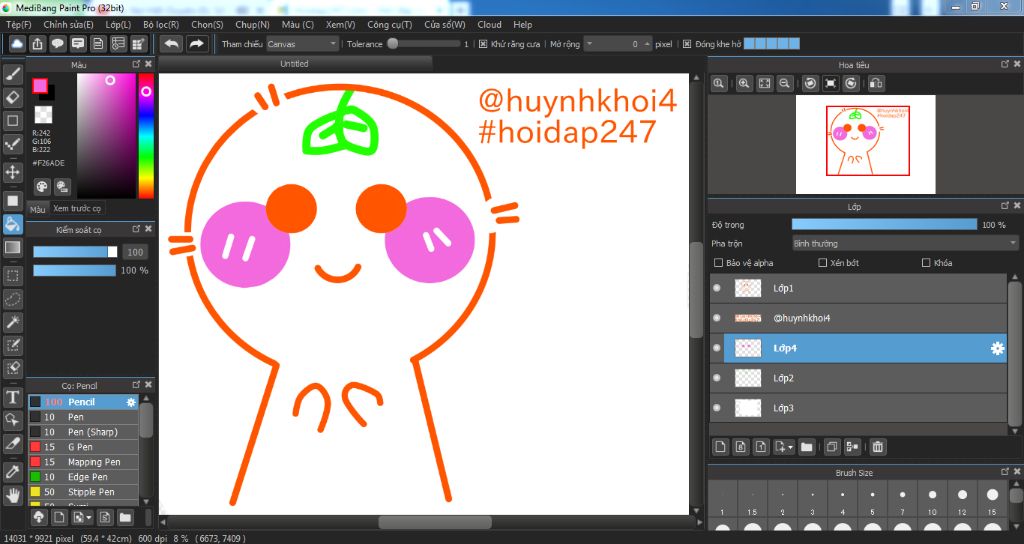The height and width of the screenshot is (544, 1024).
Task: Hide the Lớp2 layer
Action: [717, 378]
